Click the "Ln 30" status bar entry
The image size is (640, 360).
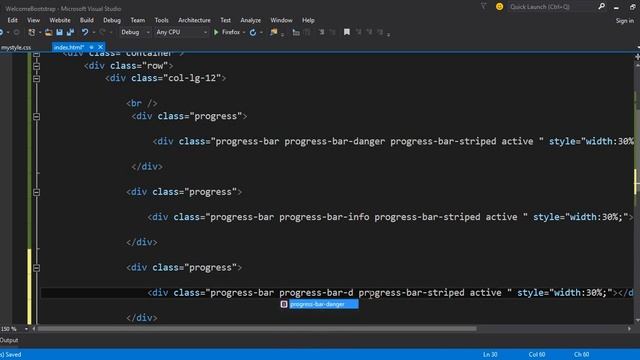coord(490,354)
